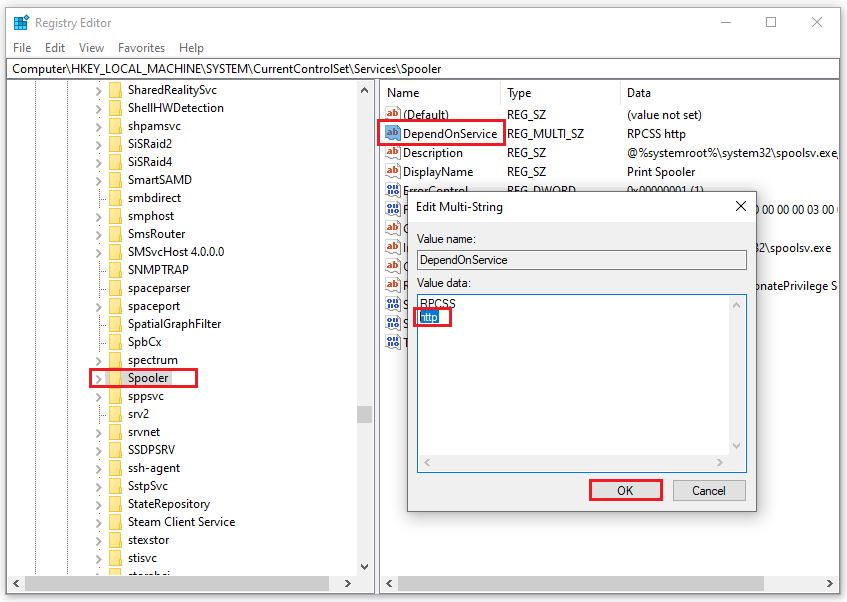This screenshot has height=602, width=847.
Task: Sort values by the Type column header
Action: click(x=560, y=93)
